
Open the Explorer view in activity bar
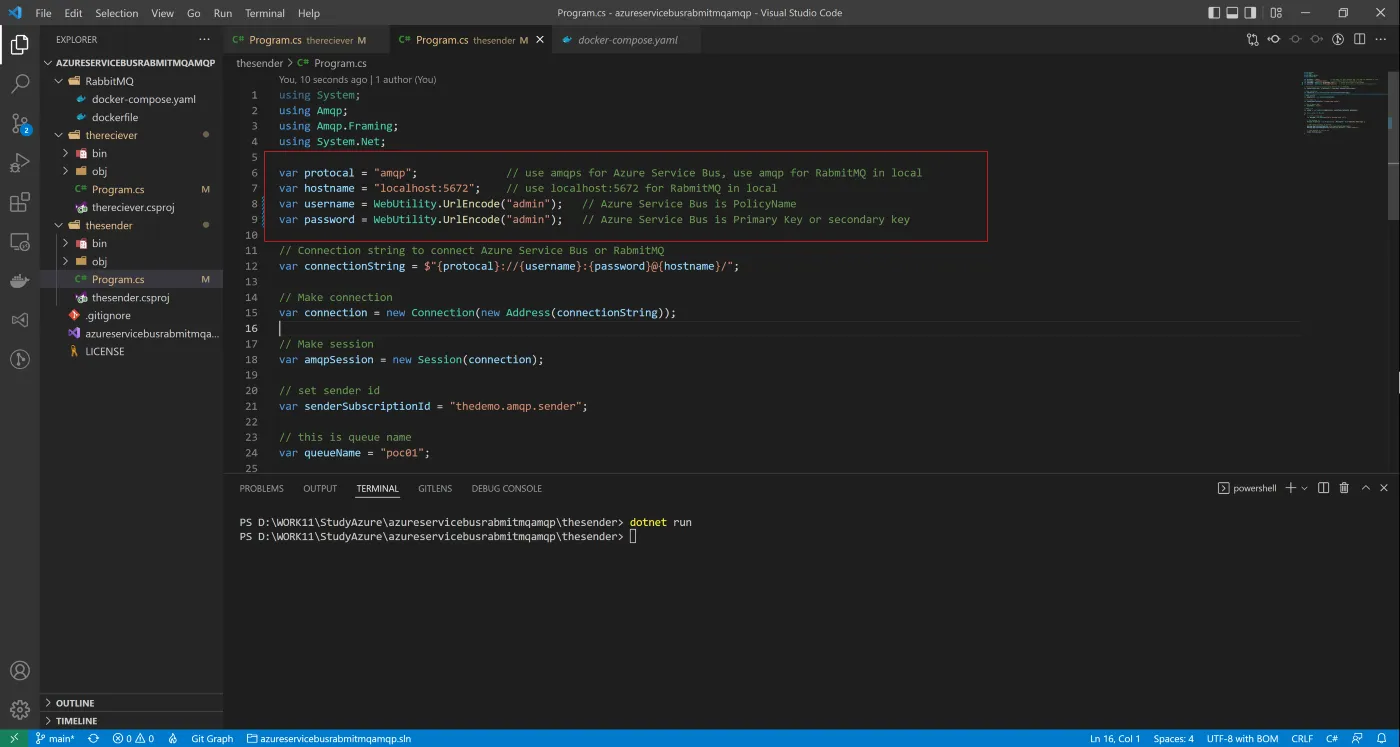pyautogui.click(x=19, y=44)
